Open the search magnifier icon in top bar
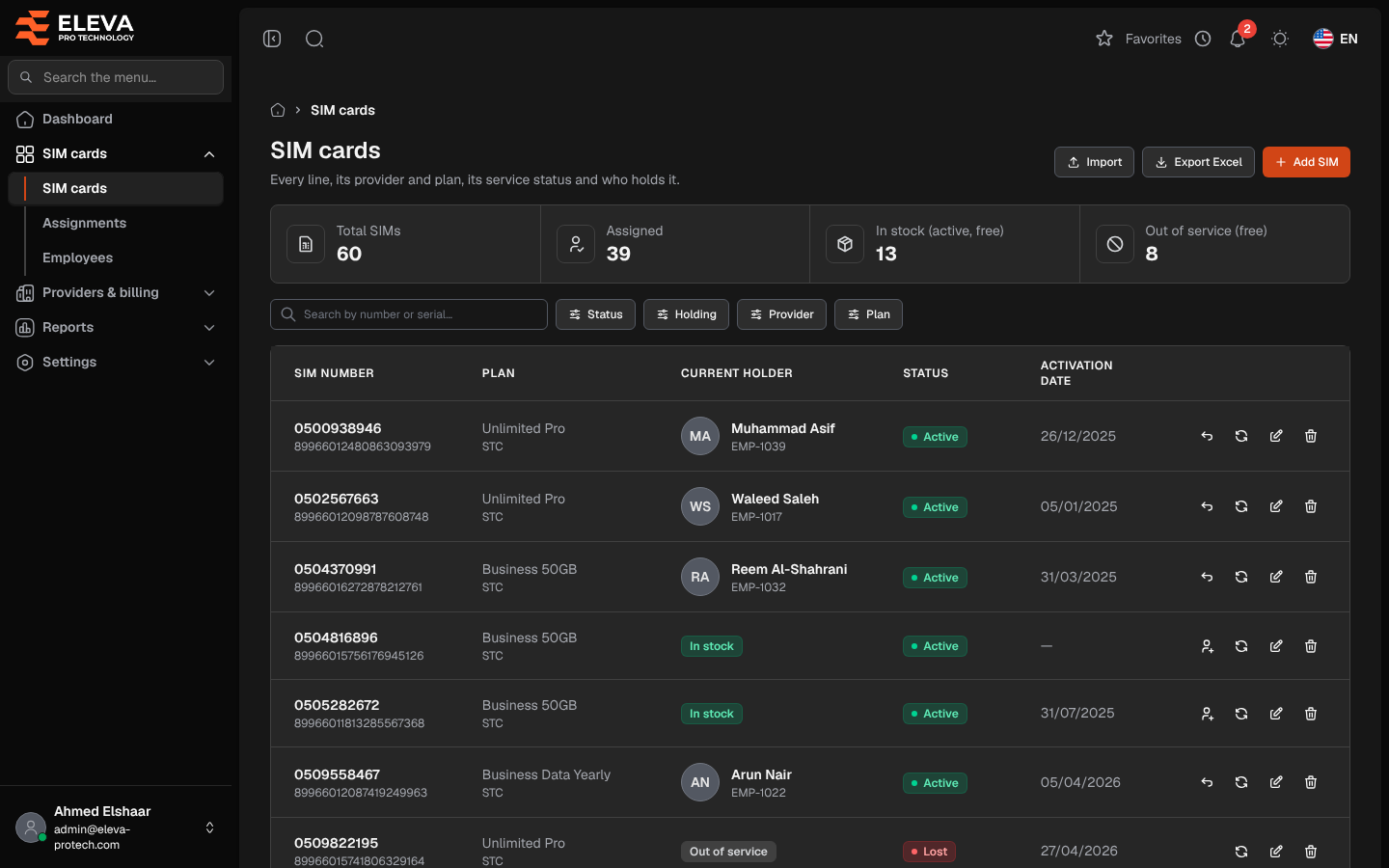Image resolution: width=1389 pixels, height=868 pixels. (314, 39)
